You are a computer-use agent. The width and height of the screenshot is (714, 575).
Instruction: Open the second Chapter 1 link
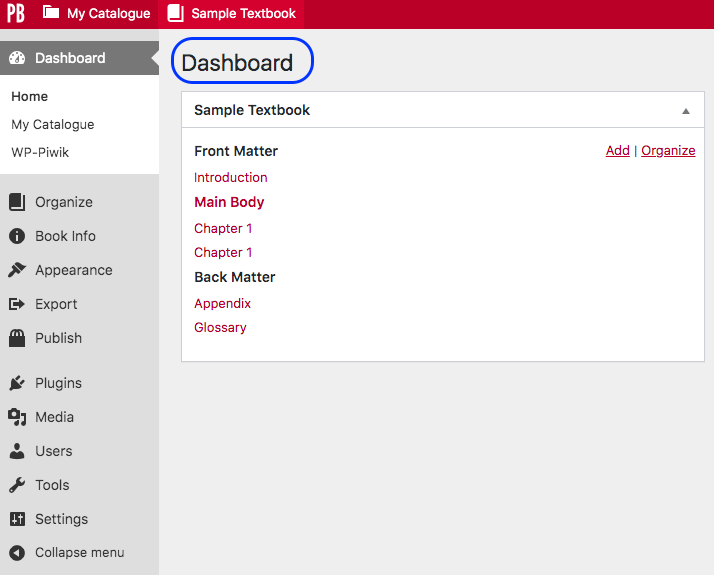[x=223, y=252]
